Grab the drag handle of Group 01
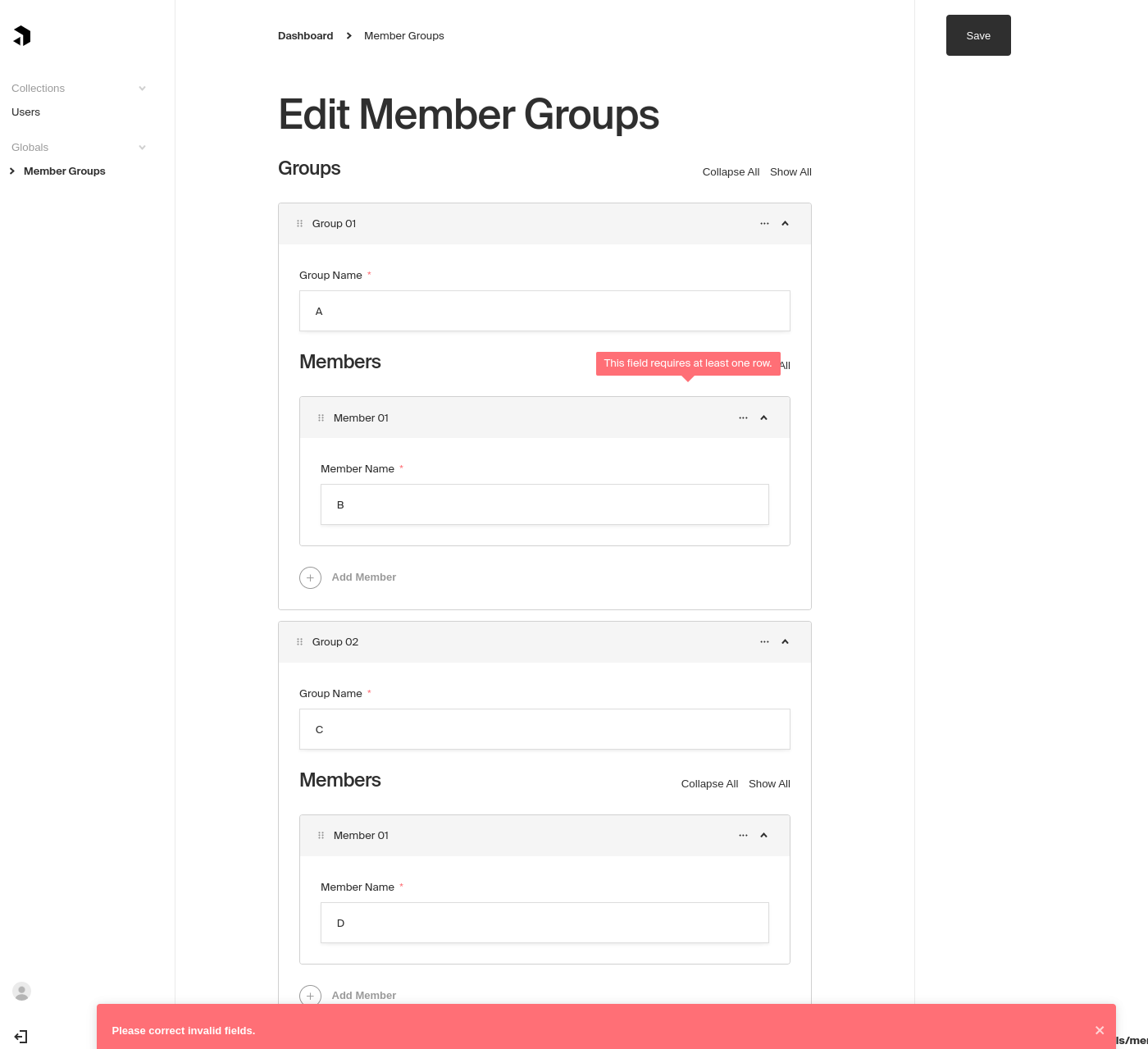The height and width of the screenshot is (1049, 1148). point(299,223)
